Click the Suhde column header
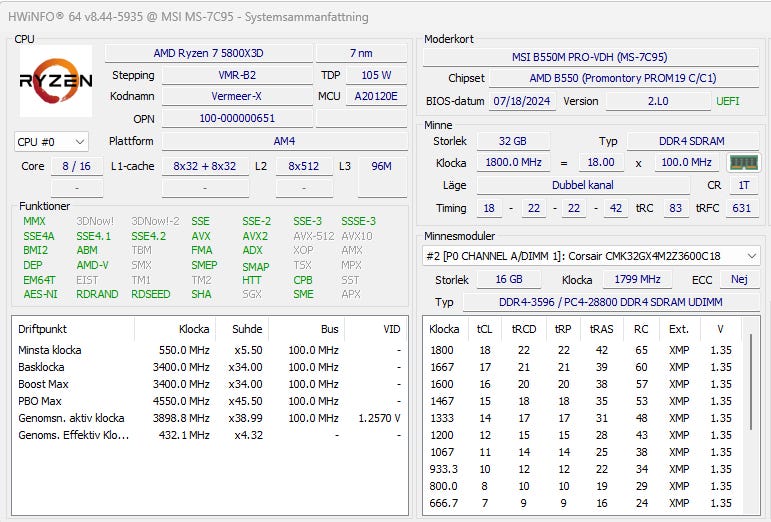 (247, 328)
